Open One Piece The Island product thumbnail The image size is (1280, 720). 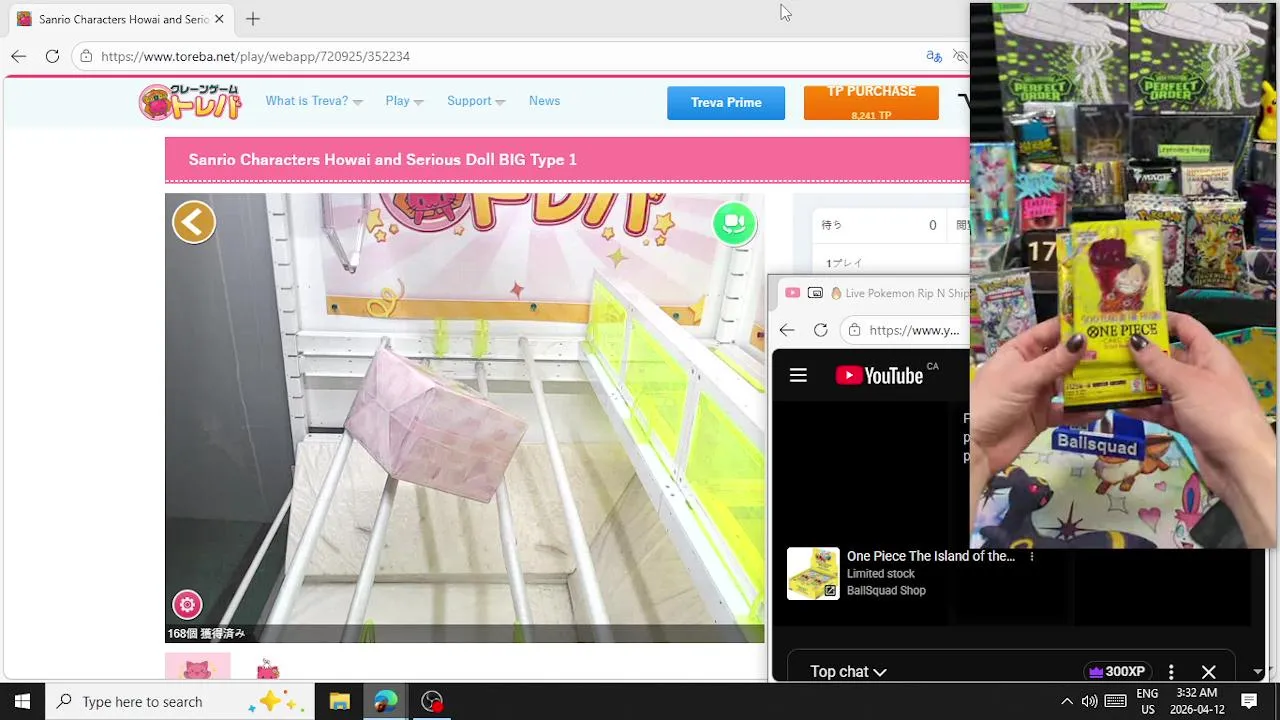[x=813, y=573]
